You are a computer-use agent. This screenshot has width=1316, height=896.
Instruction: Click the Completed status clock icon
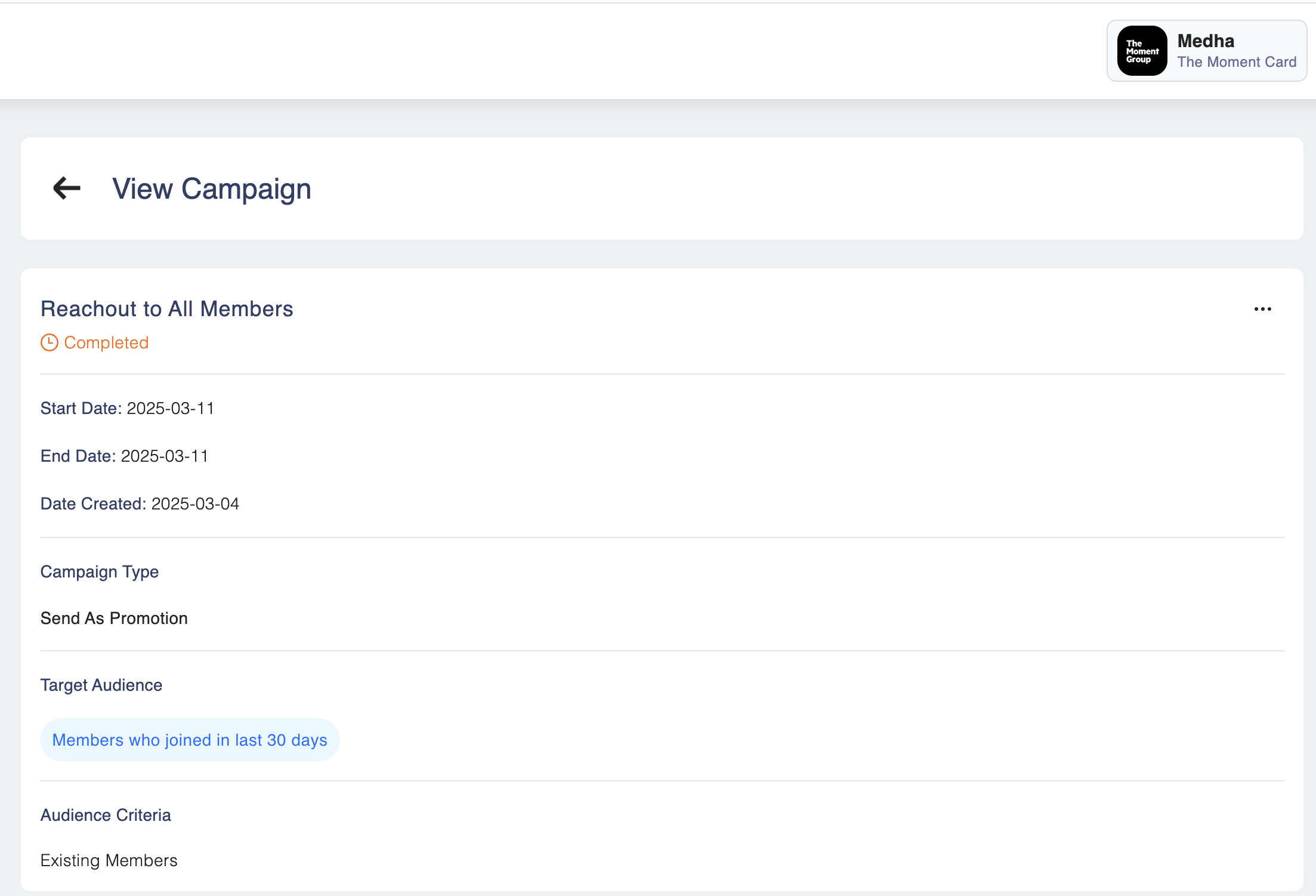point(49,342)
